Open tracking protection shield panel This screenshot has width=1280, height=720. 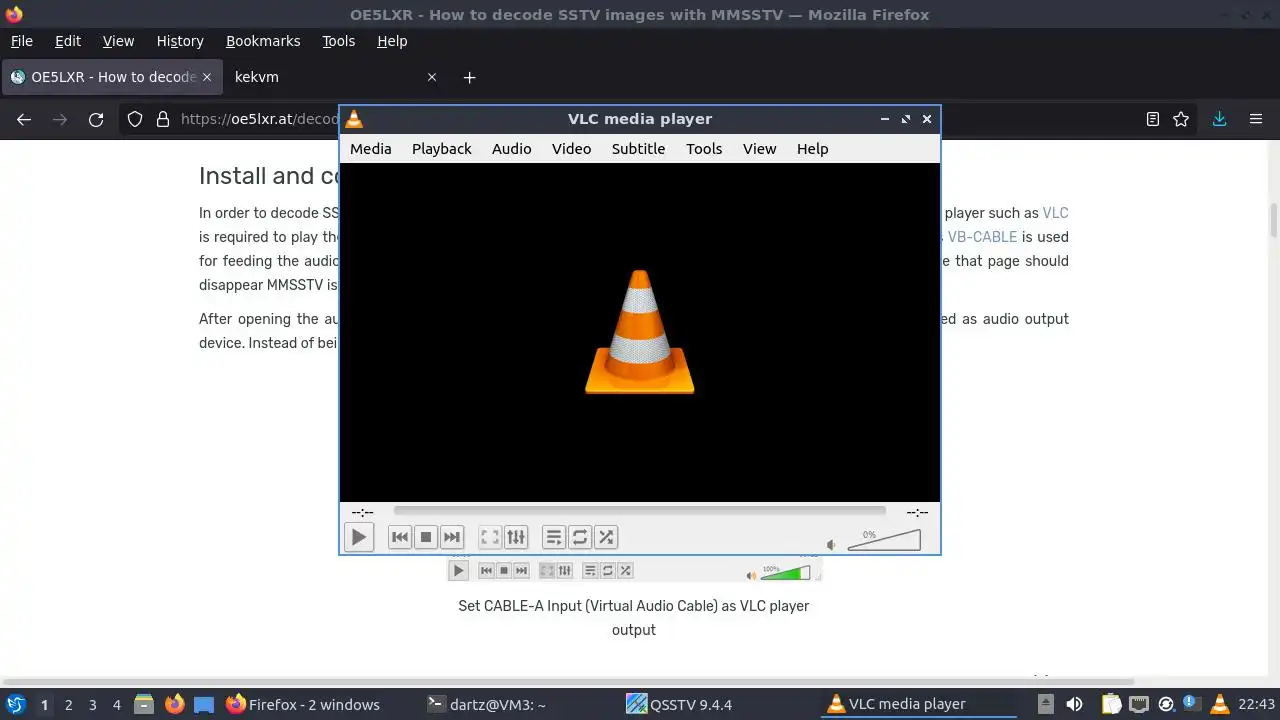coord(135,119)
